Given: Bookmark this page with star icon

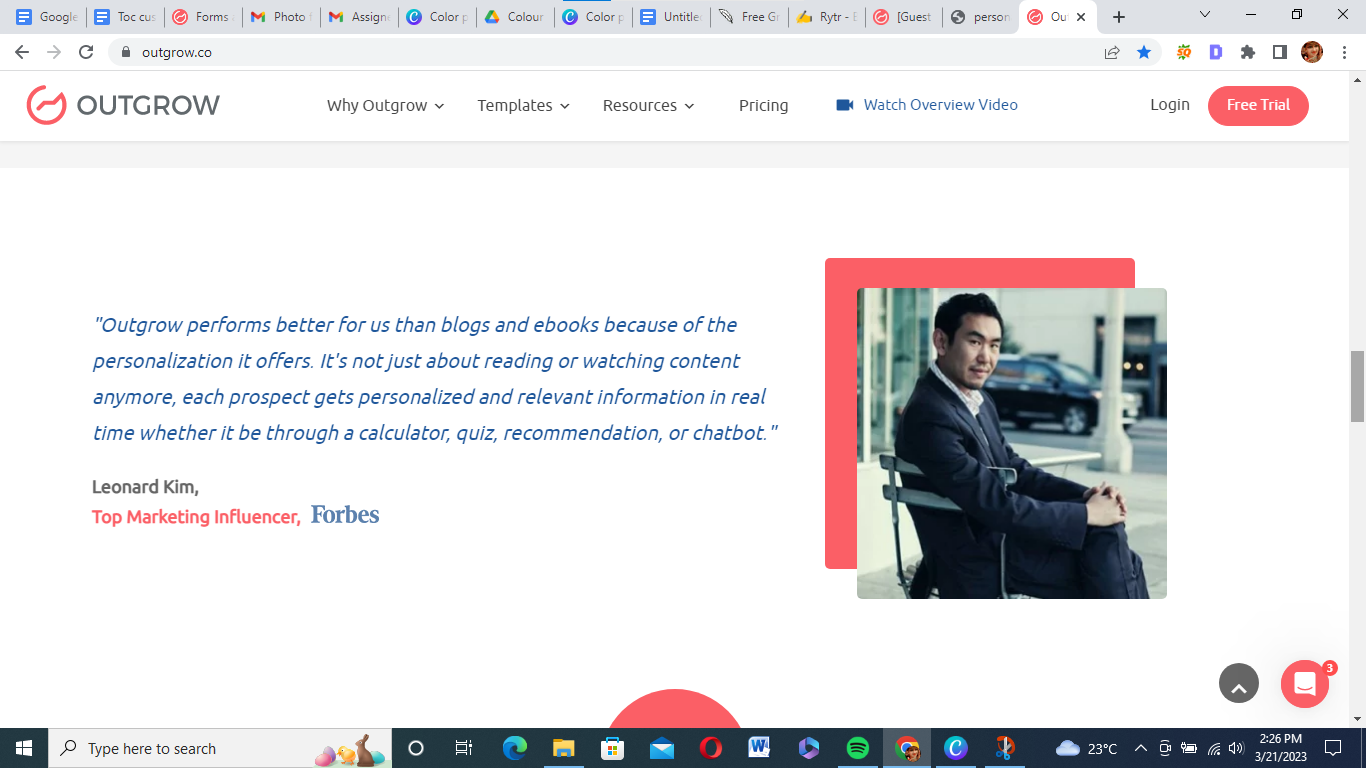Looking at the screenshot, I should tap(1144, 52).
